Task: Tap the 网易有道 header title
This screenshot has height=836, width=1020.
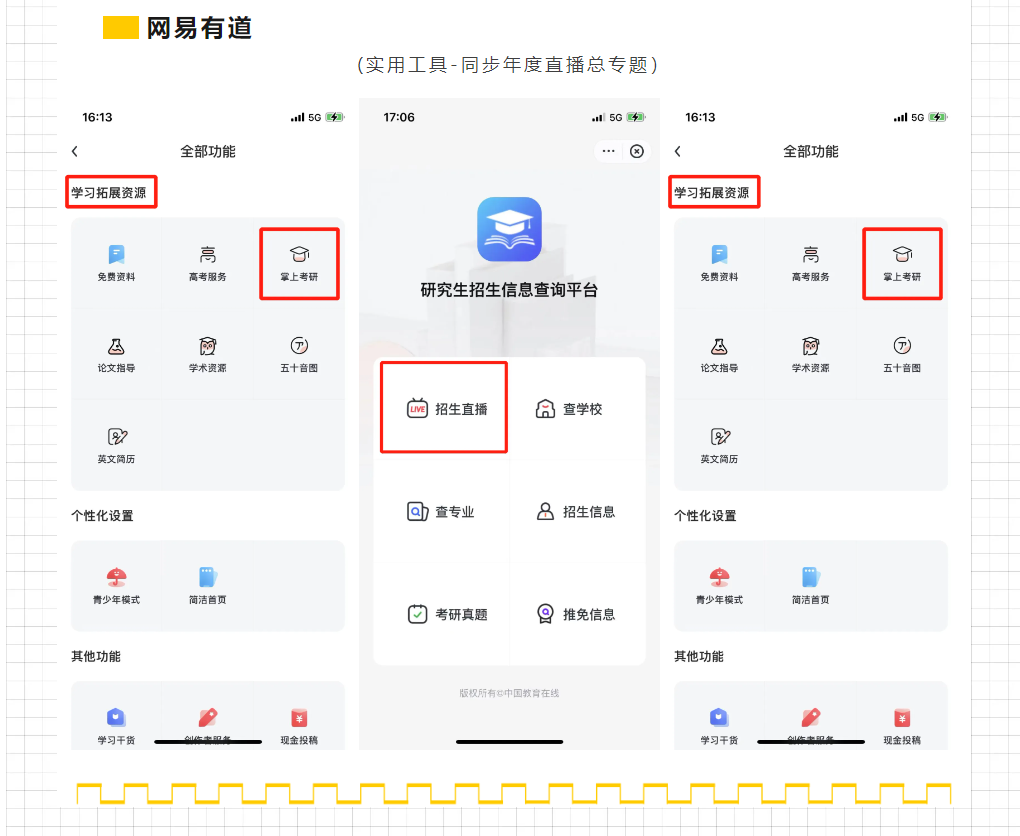Action: click(199, 28)
